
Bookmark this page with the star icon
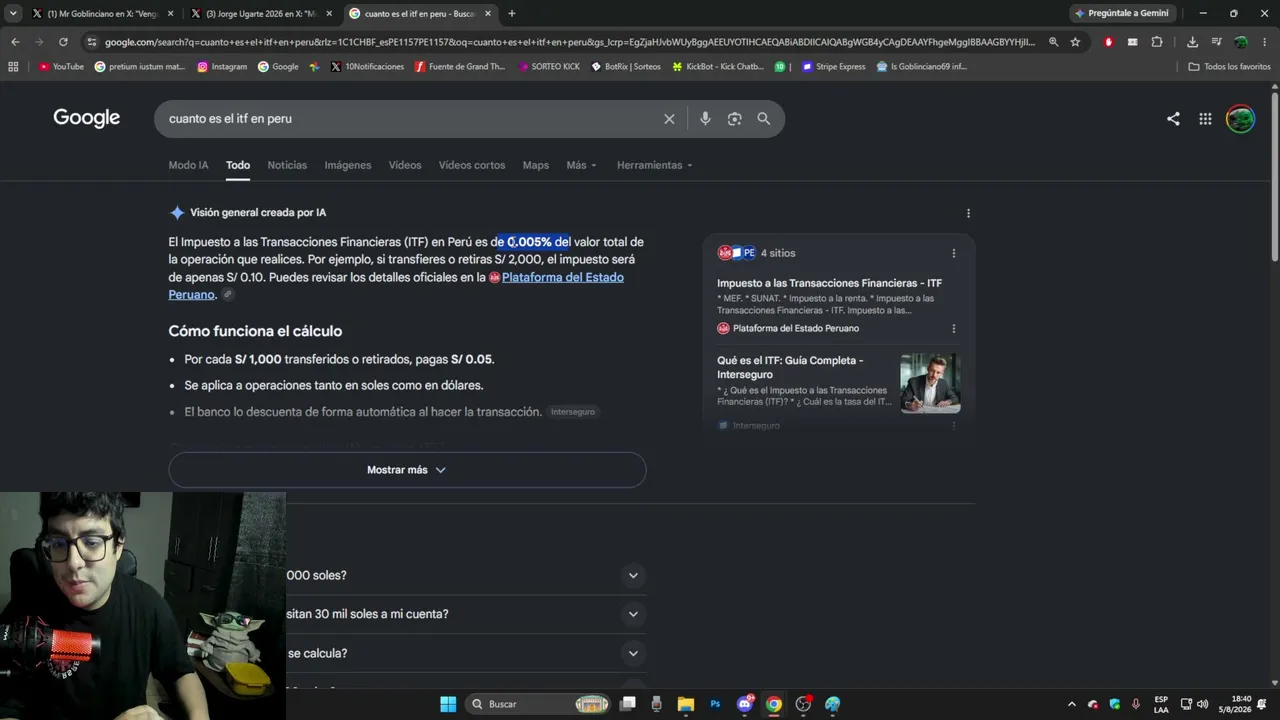1075,42
